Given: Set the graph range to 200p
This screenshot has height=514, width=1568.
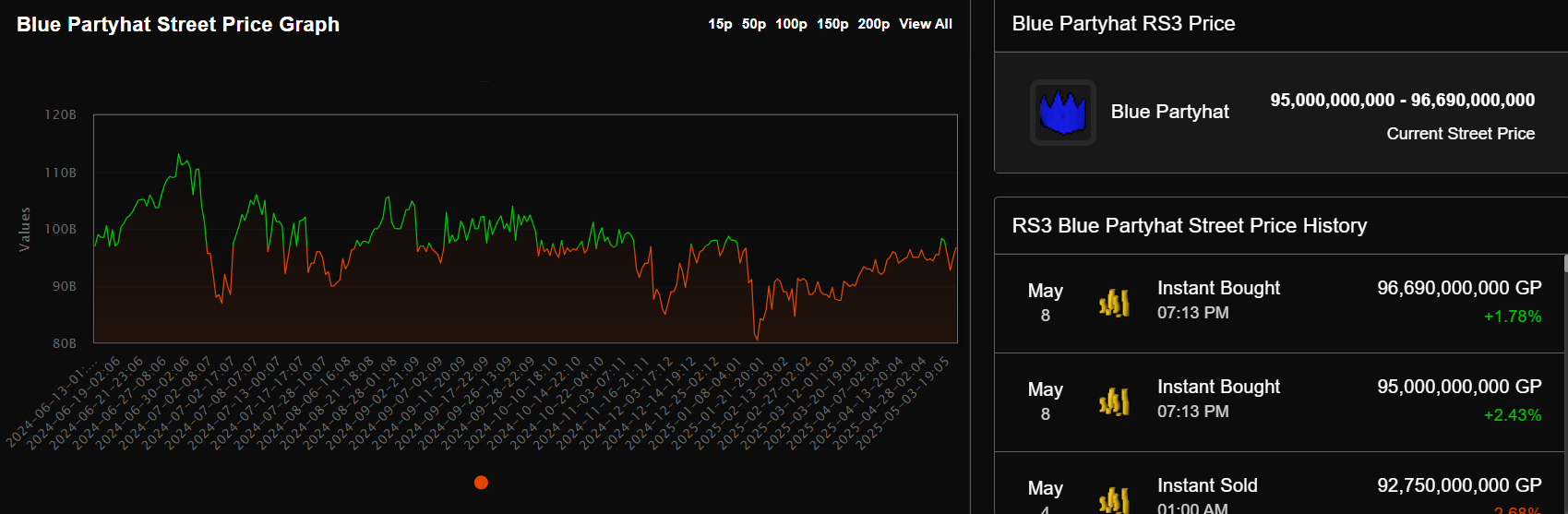Looking at the screenshot, I should (x=874, y=24).
